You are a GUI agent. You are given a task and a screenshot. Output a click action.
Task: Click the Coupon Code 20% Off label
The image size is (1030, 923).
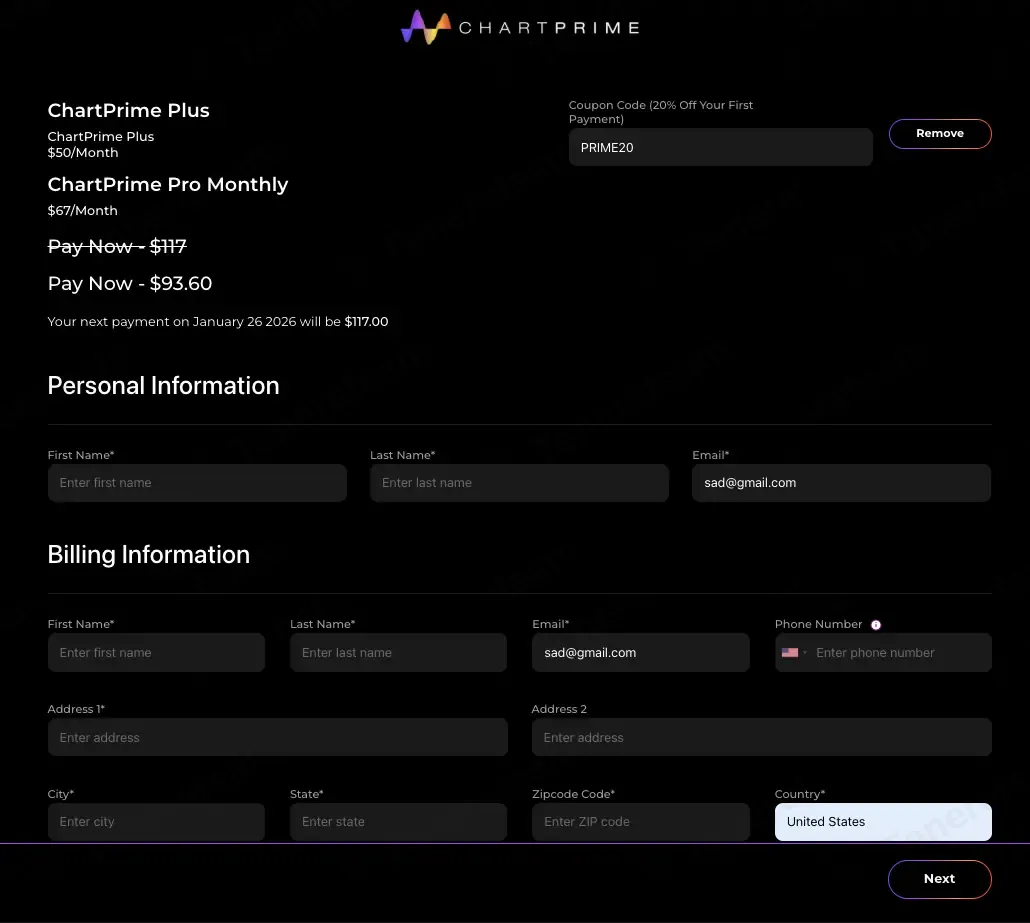click(x=661, y=112)
